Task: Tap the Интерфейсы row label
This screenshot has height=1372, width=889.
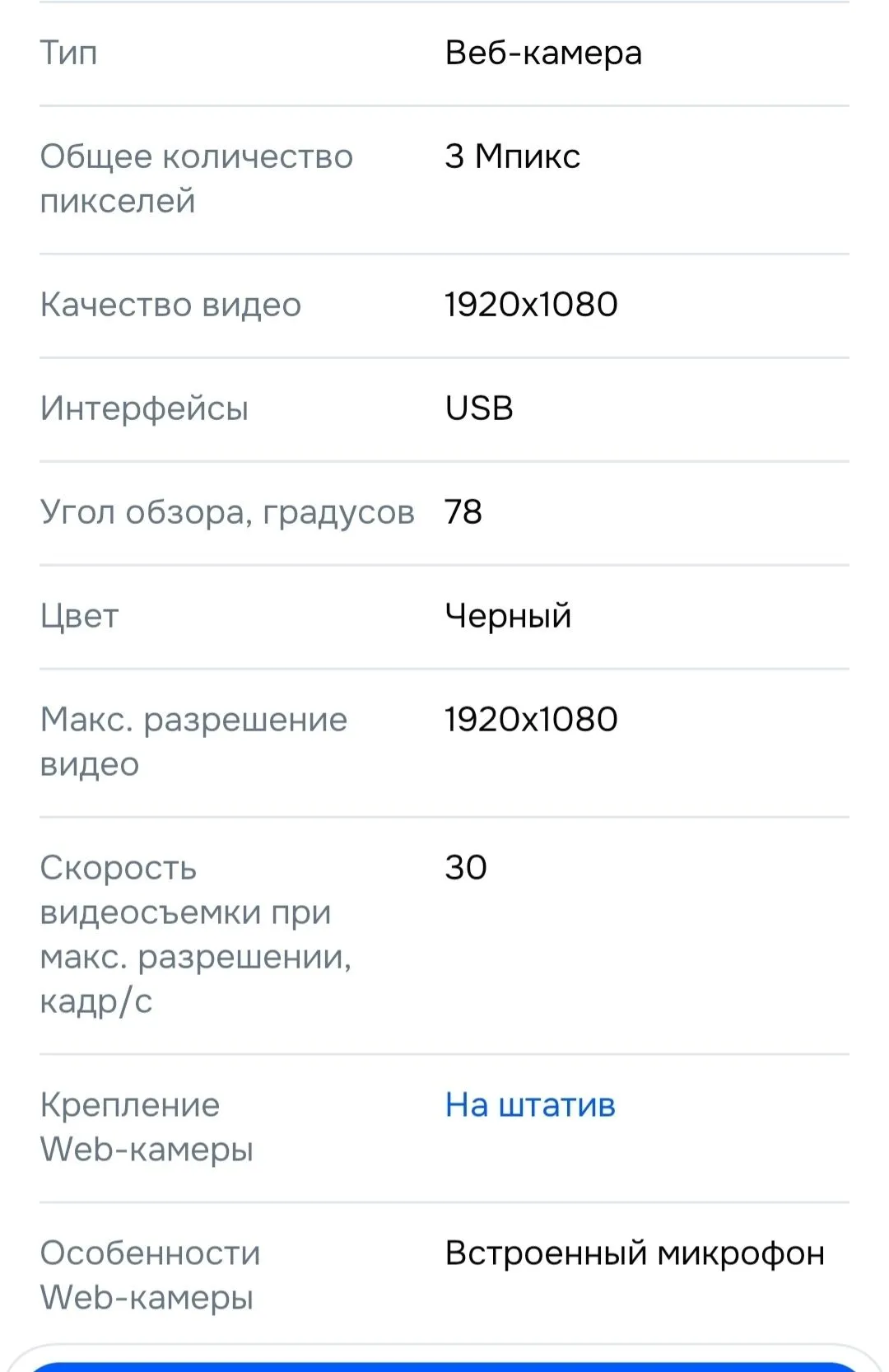Action: click(x=144, y=408)
